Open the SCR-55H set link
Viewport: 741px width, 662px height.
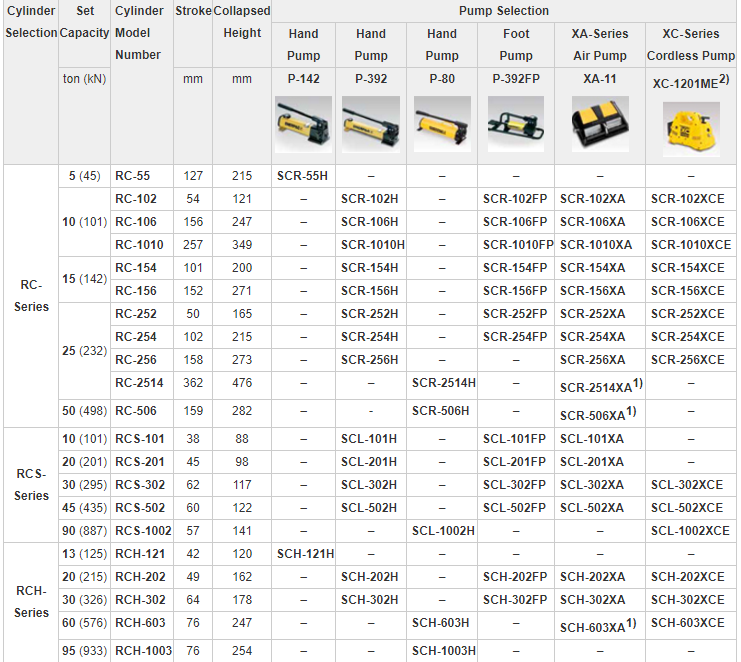(303, 176)
